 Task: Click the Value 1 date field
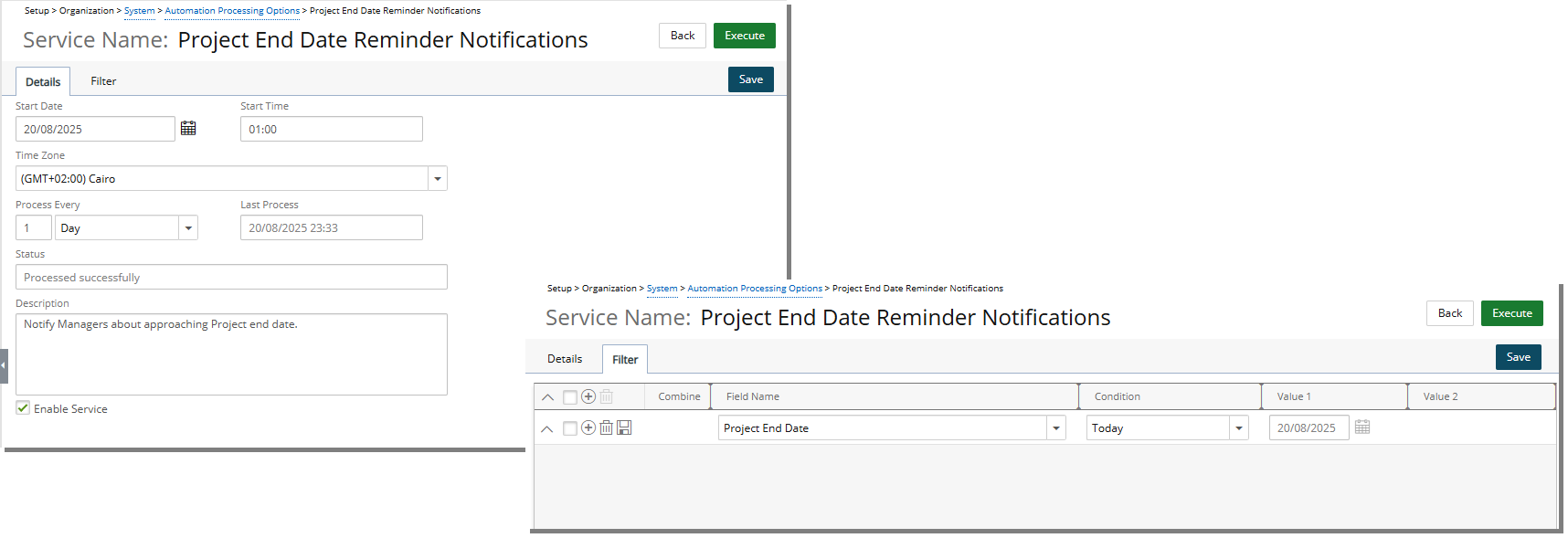tap(1308, 427)
